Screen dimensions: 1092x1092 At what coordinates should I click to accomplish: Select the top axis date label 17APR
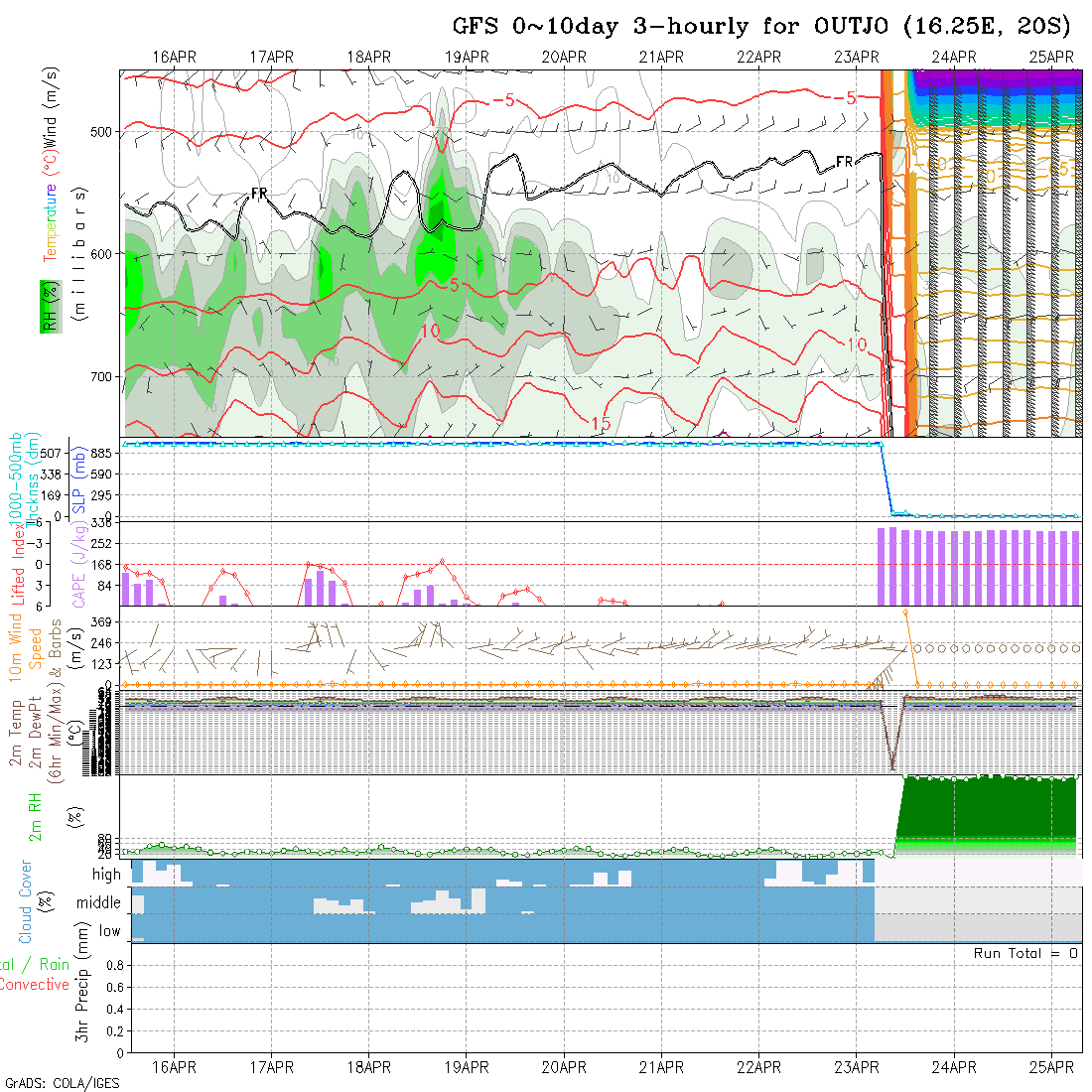pyautogui.click(x=272, y=58)
